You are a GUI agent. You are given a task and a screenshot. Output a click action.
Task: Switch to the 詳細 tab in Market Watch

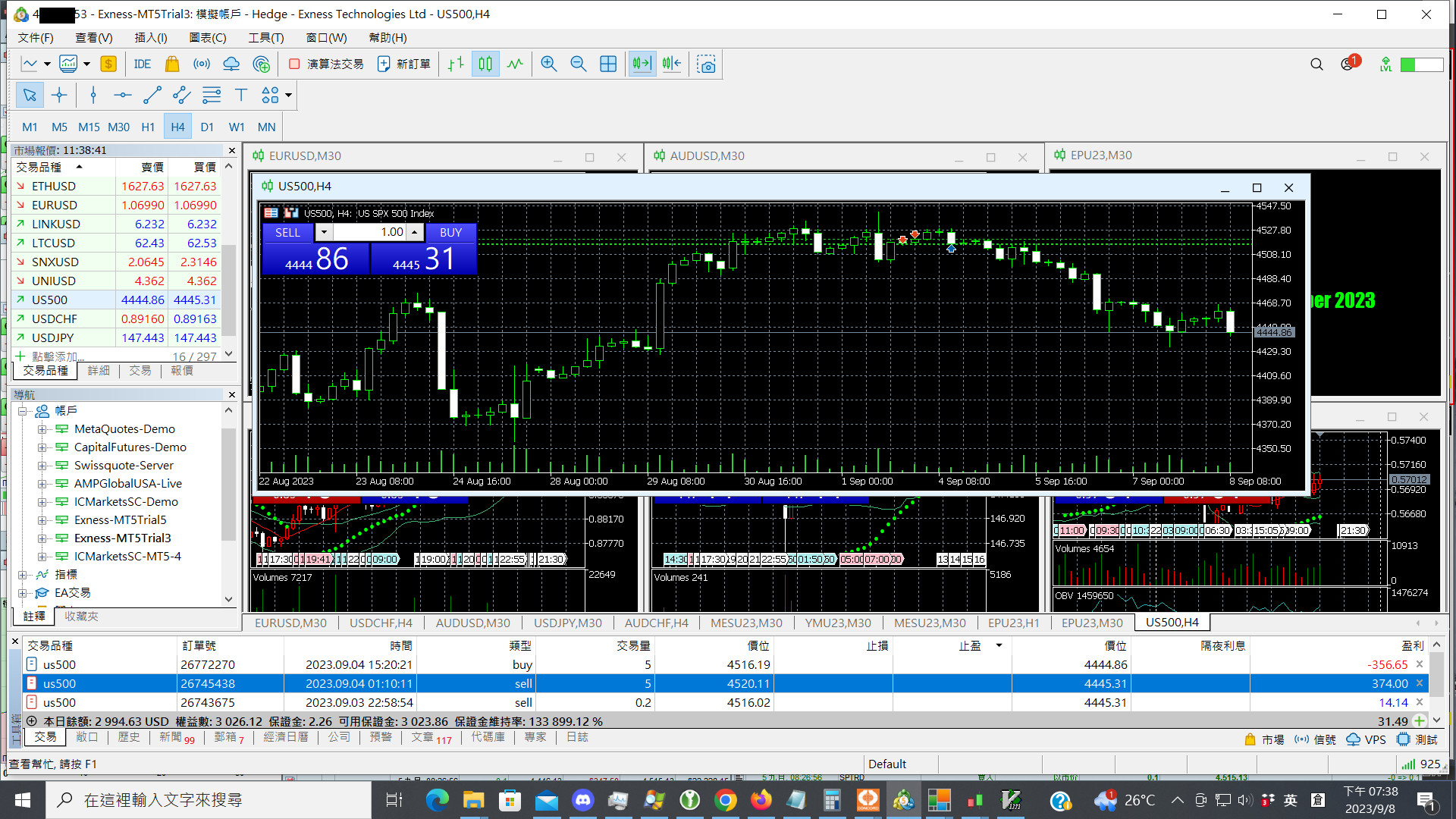pyautogui.click(x=99, y=370)
